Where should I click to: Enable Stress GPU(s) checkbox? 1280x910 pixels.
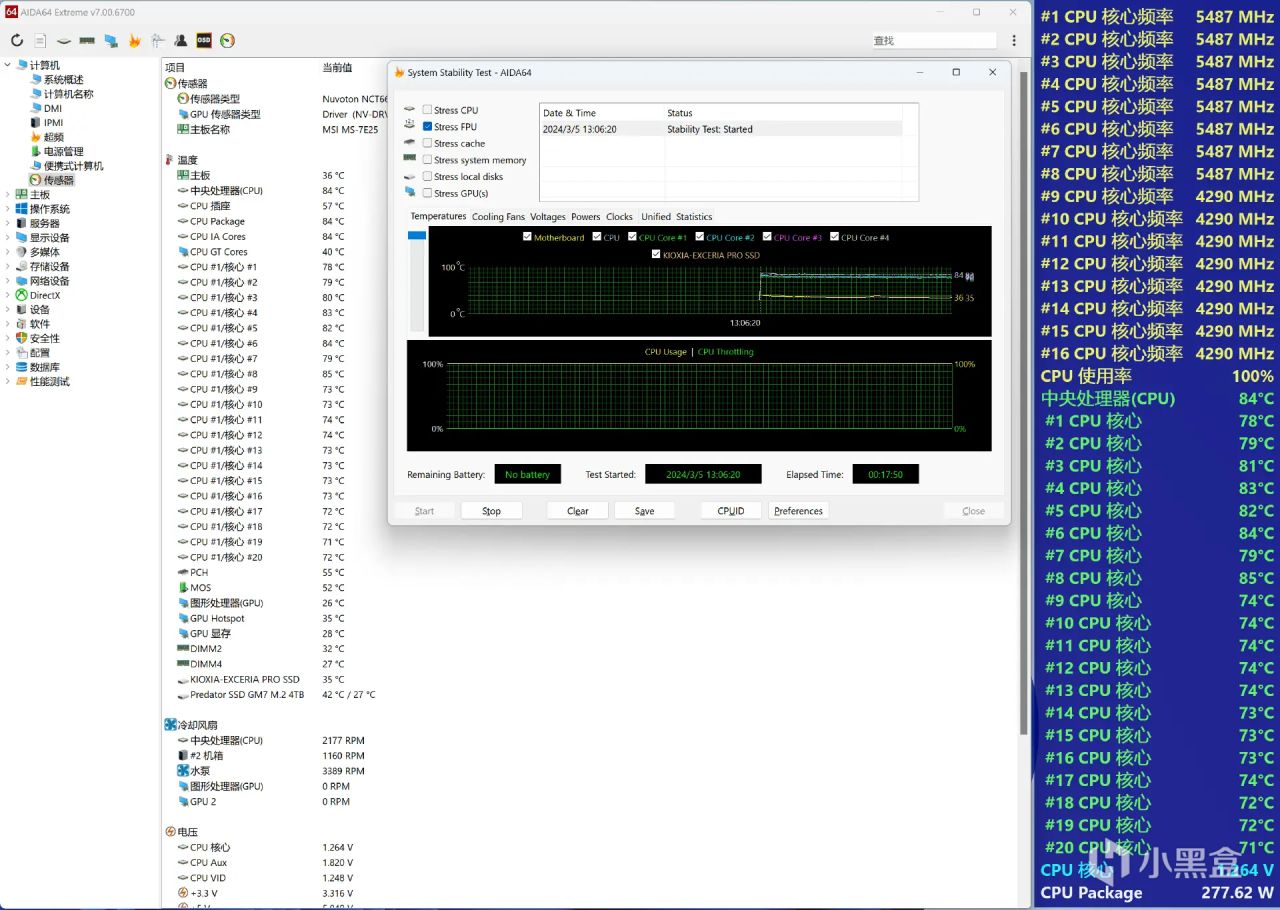428,193
